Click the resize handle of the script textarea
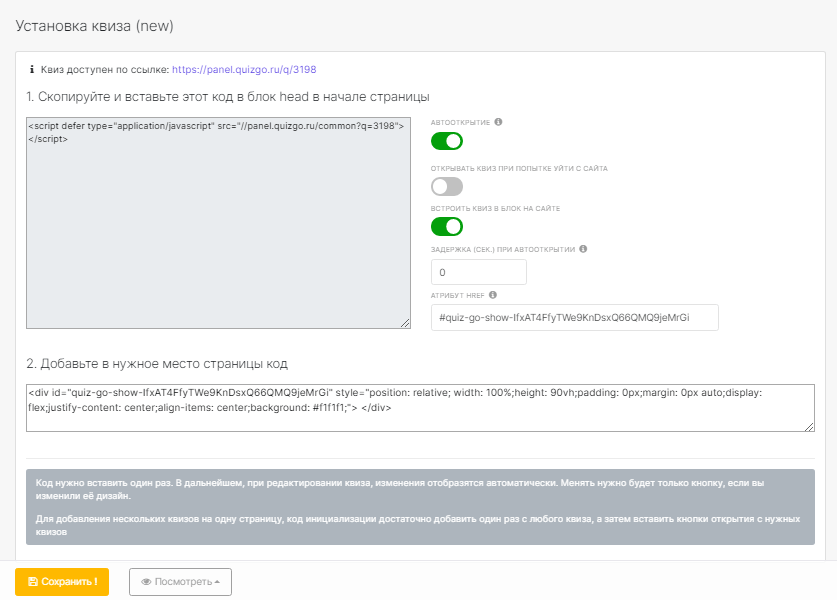The height and width of the screenshot is (600, 837). pos(405,323)
